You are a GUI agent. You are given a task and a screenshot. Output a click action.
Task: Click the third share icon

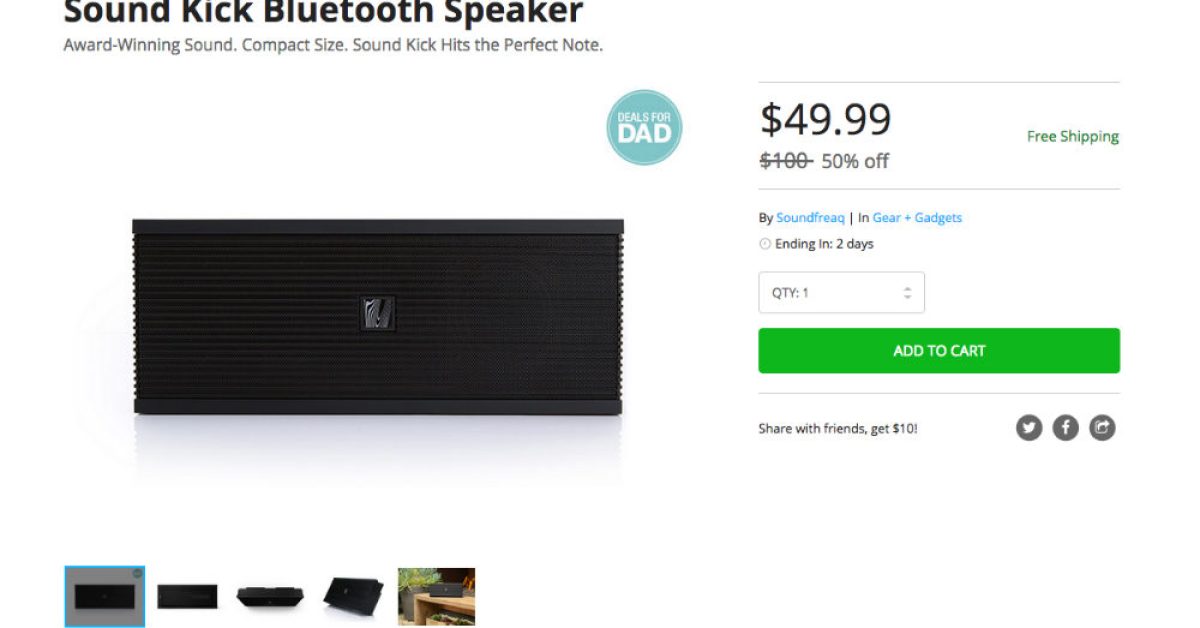click(1102, 428)
